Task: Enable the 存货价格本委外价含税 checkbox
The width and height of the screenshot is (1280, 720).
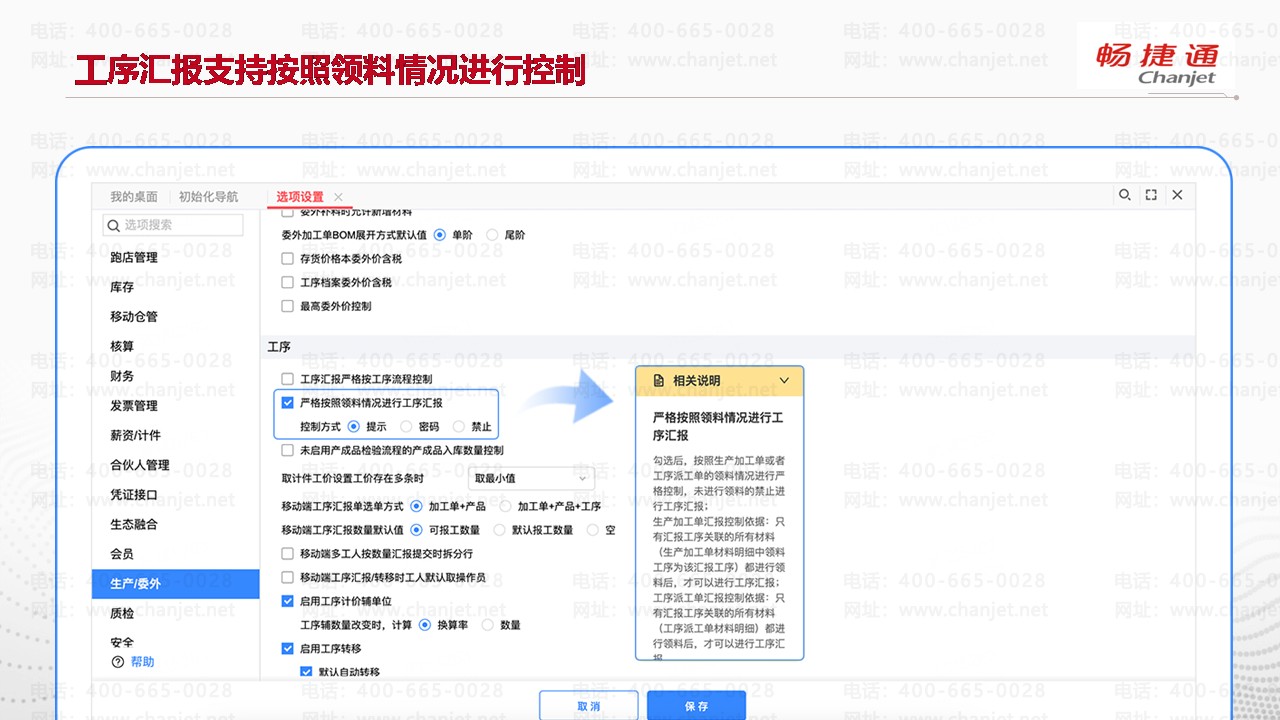Action: coord(288,259)
